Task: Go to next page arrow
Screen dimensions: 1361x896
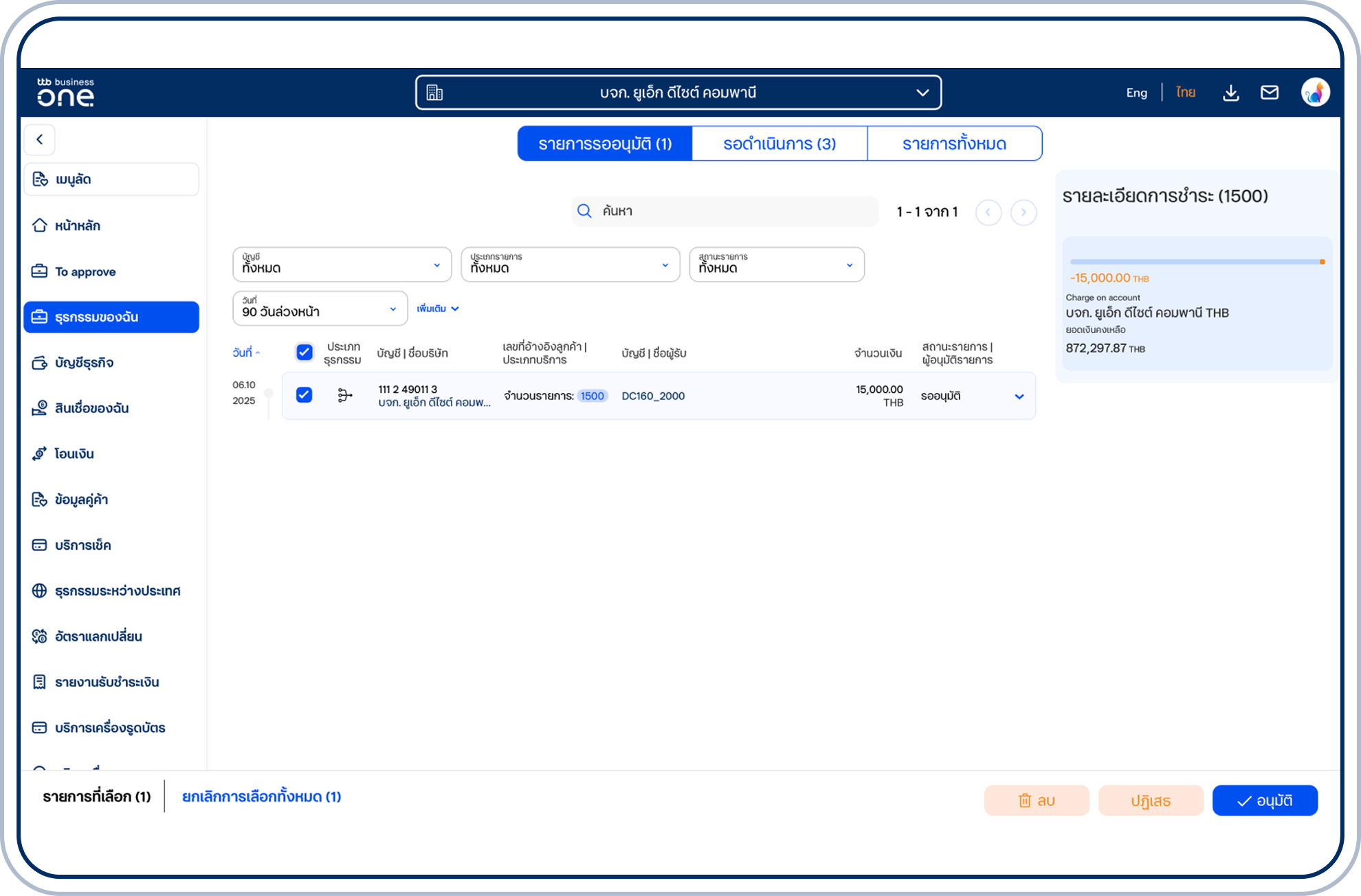Action: 1023,212
